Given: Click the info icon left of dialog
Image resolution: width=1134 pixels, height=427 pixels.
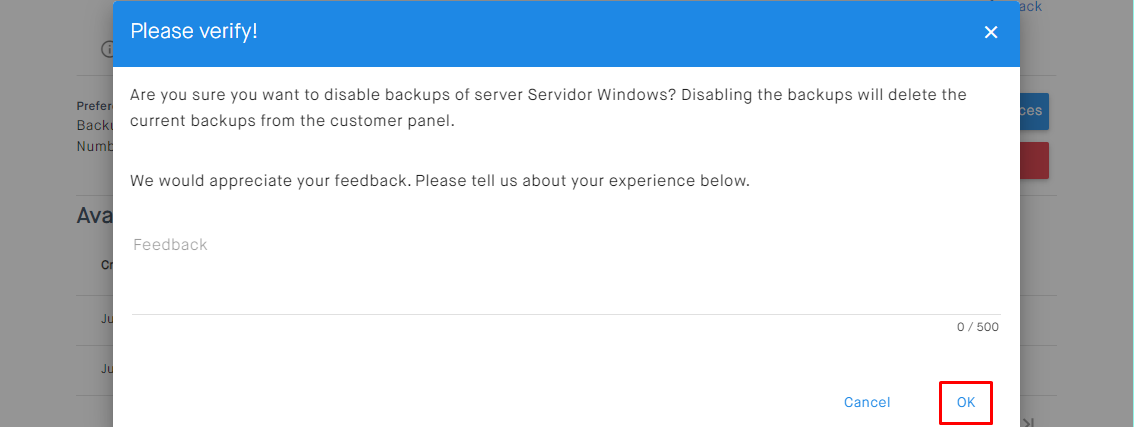Looking at the screenshot, I should 106,49.
